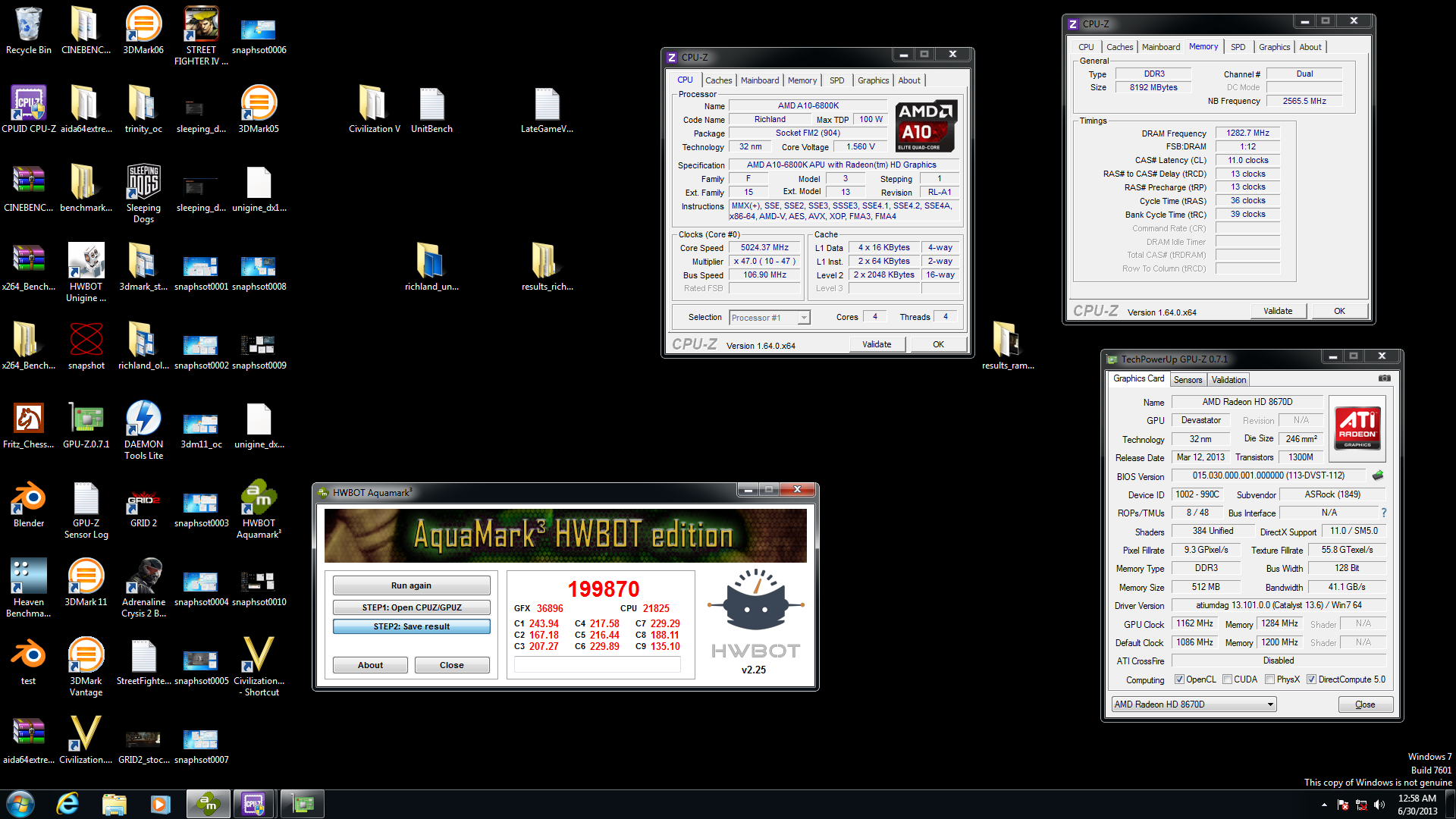This screenshot has height=819, width=1456.
Task: Open the Civilization V folder on desktop
Action: 374,109
